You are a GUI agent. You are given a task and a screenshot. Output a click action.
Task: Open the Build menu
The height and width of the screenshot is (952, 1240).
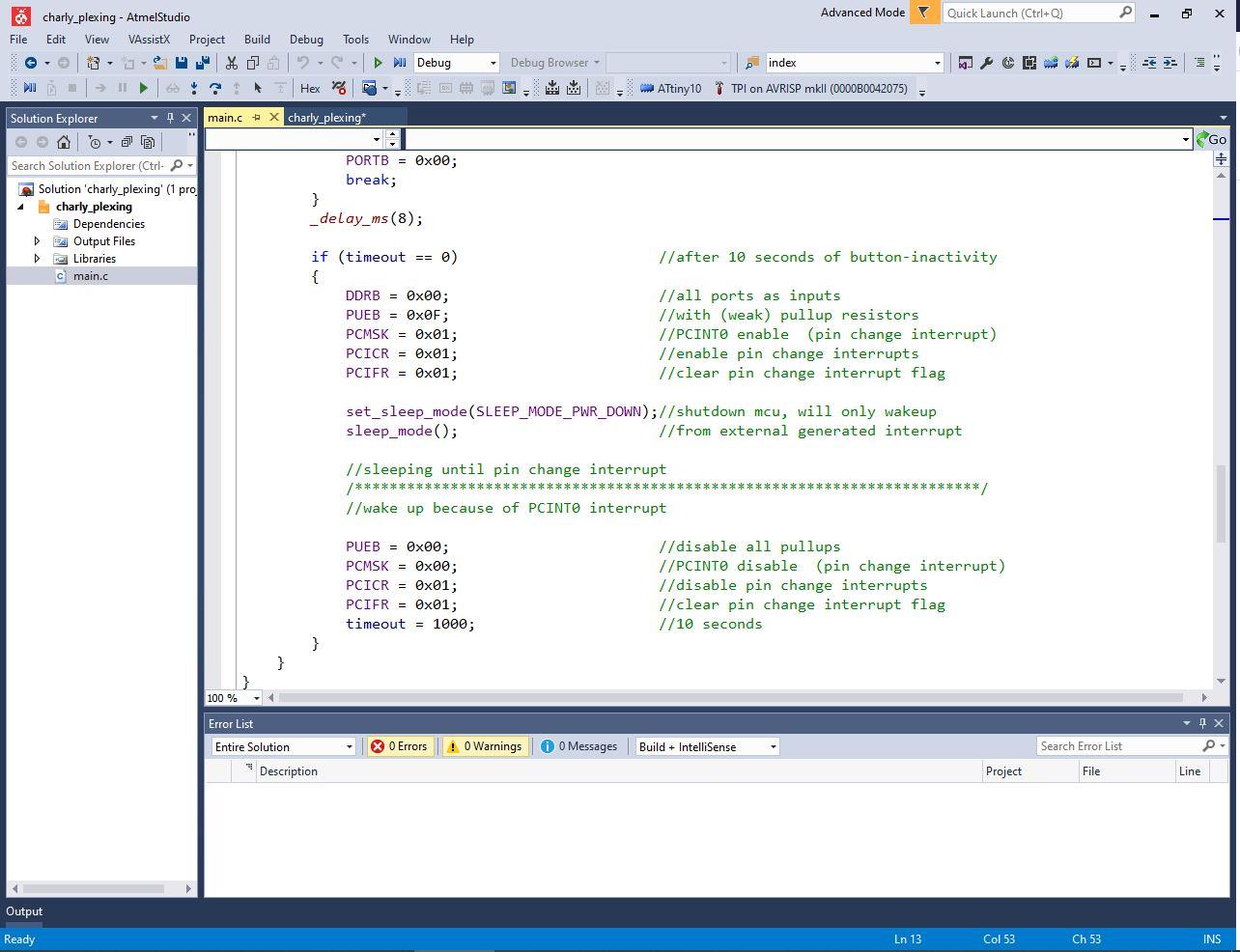pyautogui.click(x=257, y=40)
